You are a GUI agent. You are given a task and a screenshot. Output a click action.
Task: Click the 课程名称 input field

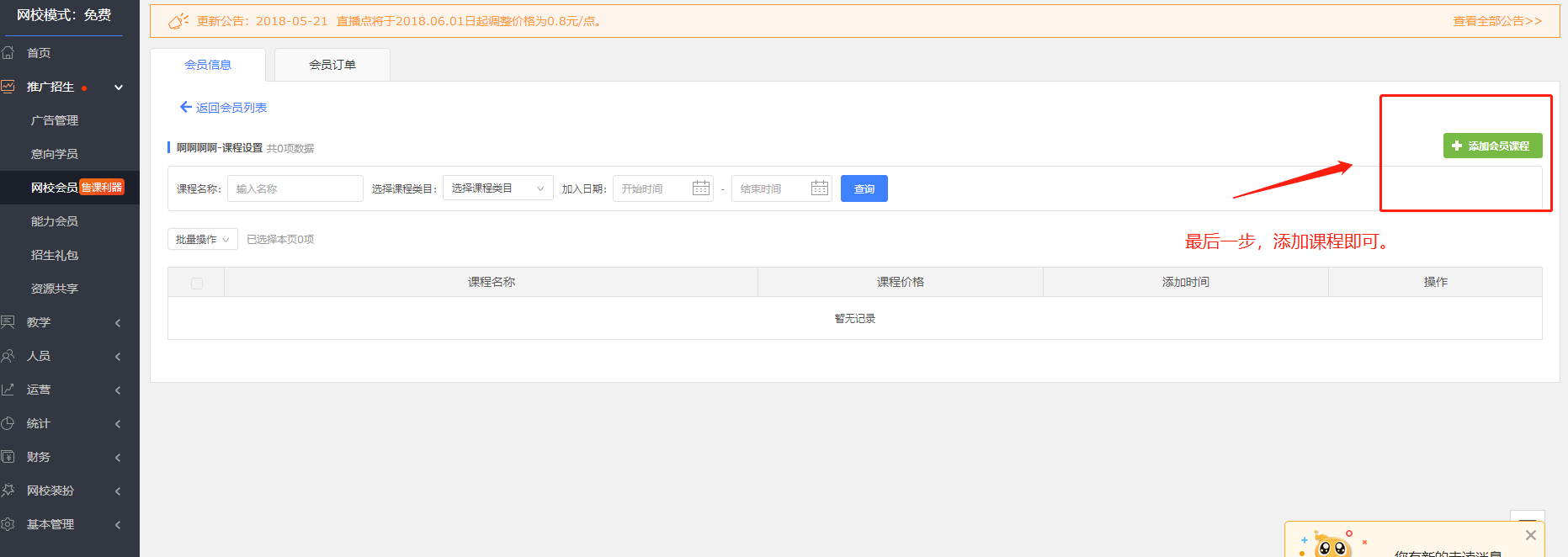pyautogui.click(x=295, y=188)
